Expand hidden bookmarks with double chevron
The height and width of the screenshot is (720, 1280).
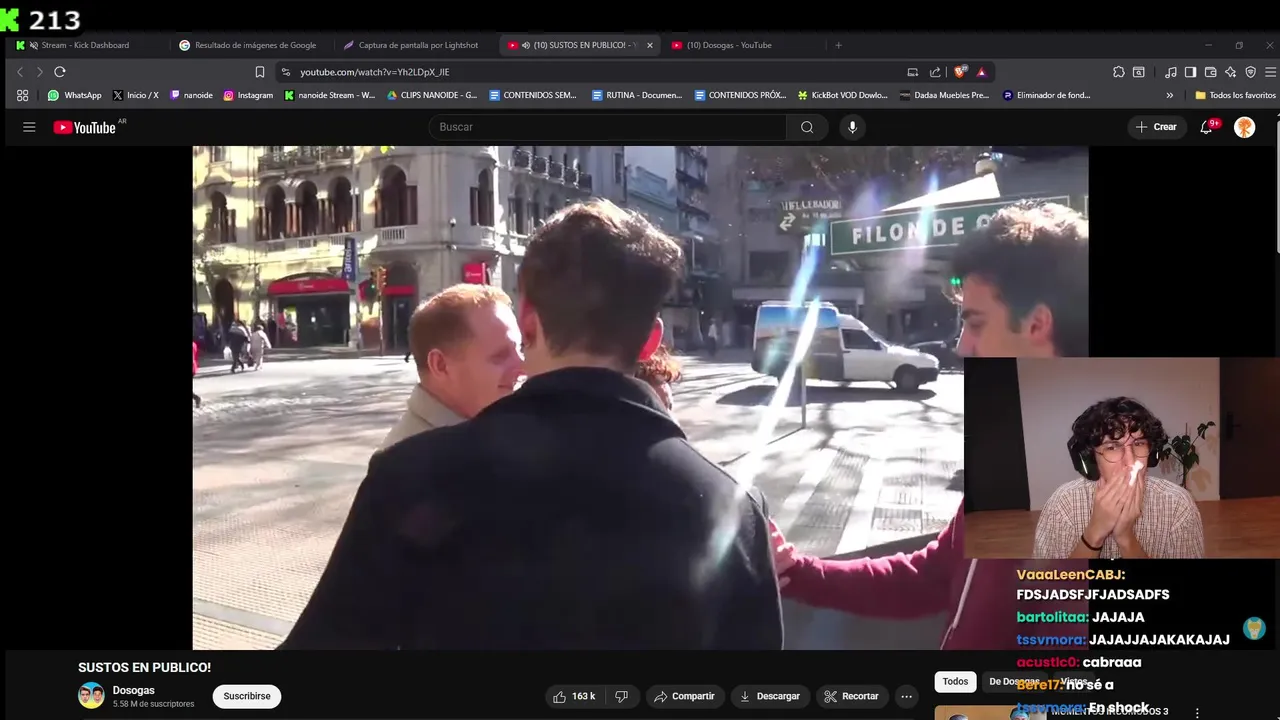pyautogui.click(x=1170, y=95)
